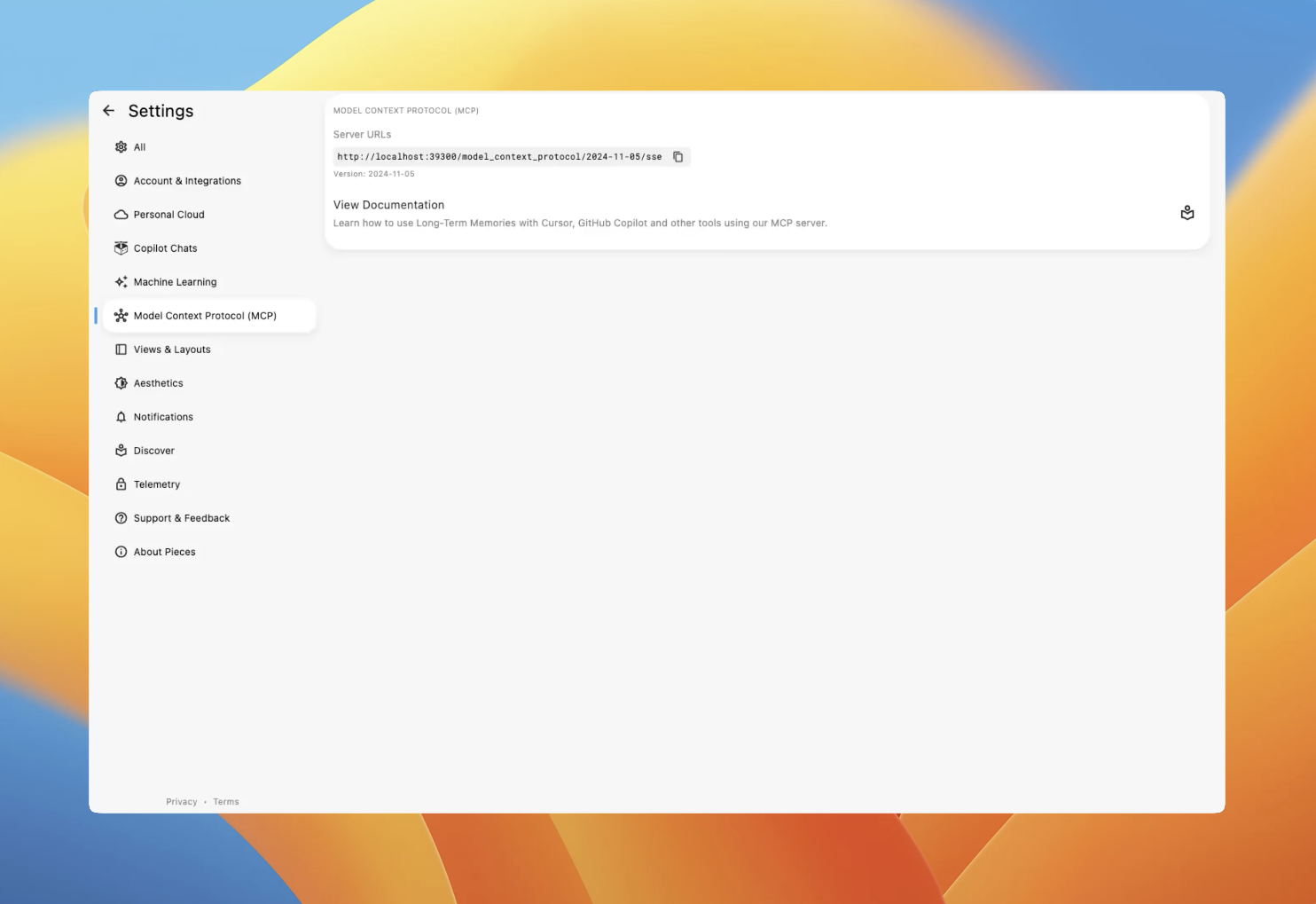Click the Support & Feedback question icon

click(x=121, y=518)
